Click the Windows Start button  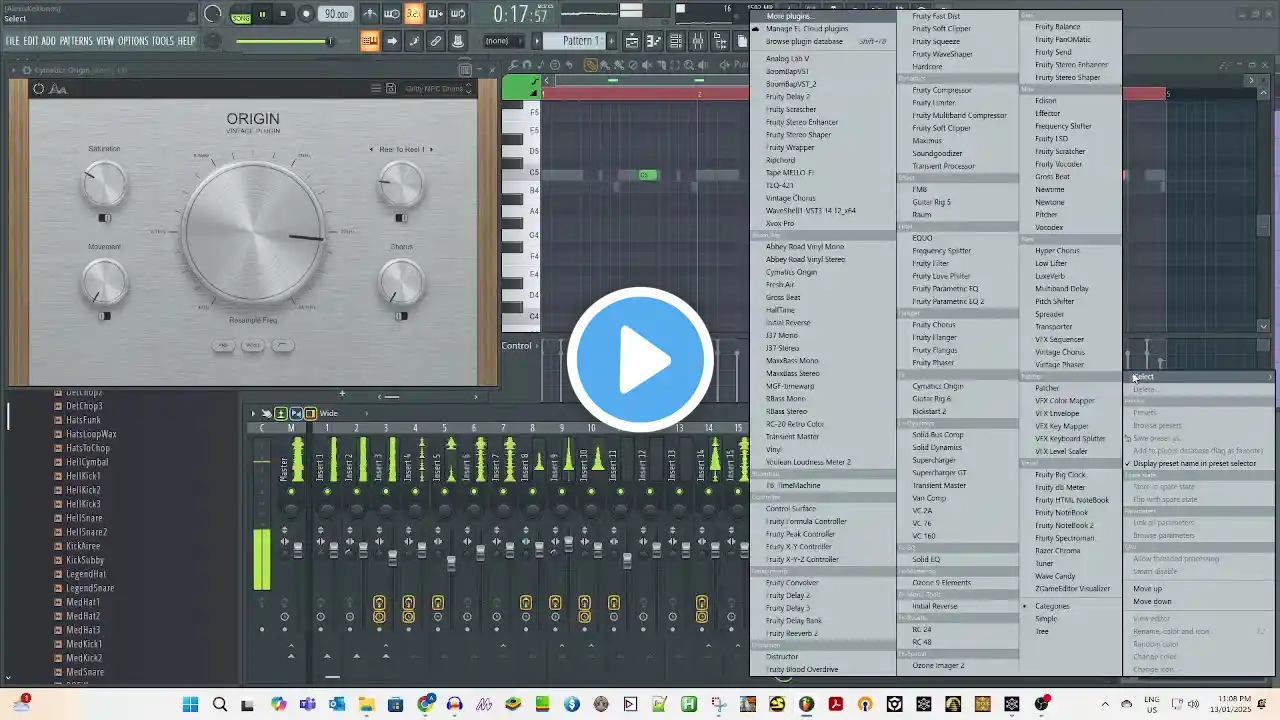coord(190,704)
